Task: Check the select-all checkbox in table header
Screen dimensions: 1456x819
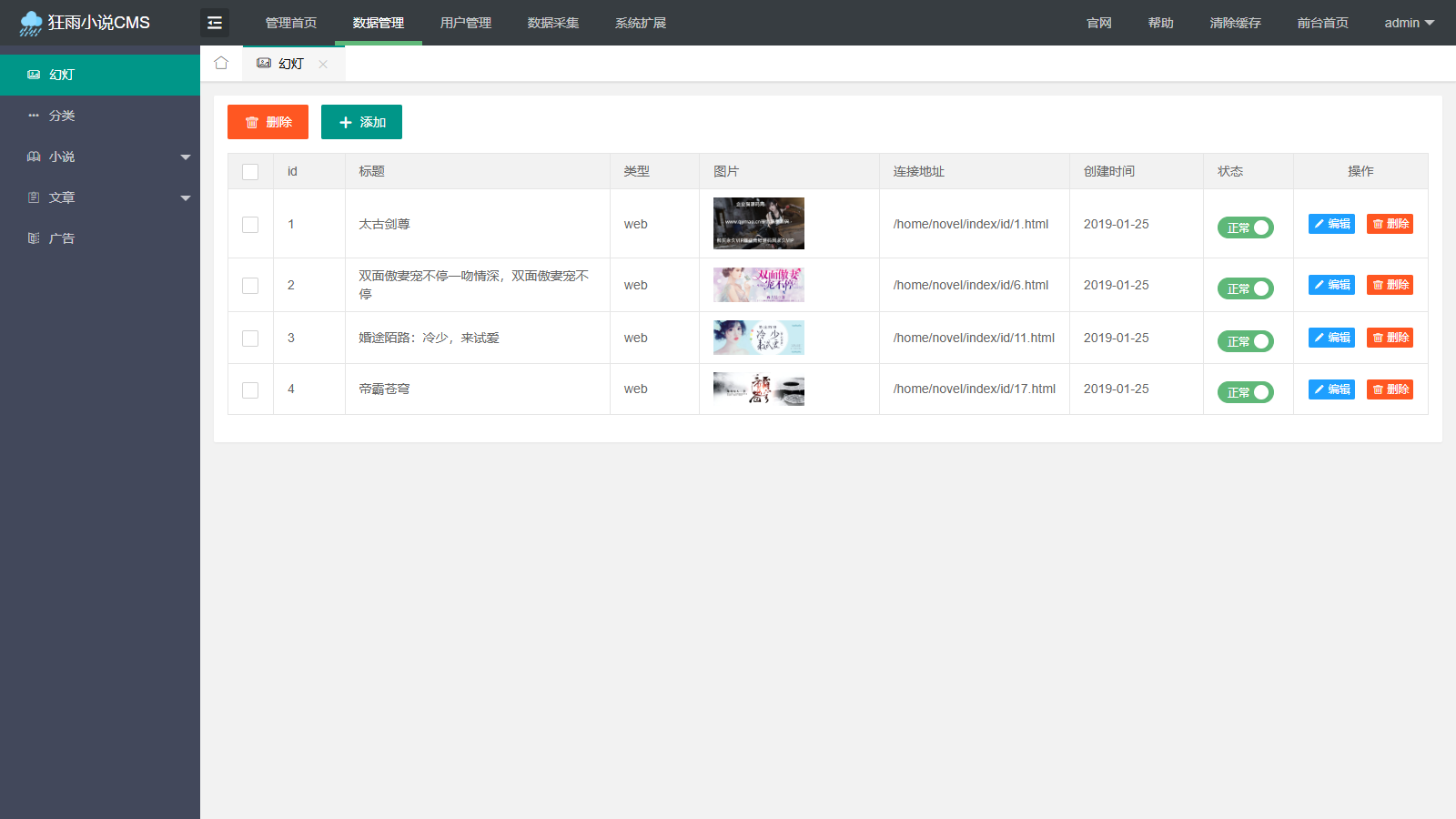Action: point(250,171)
